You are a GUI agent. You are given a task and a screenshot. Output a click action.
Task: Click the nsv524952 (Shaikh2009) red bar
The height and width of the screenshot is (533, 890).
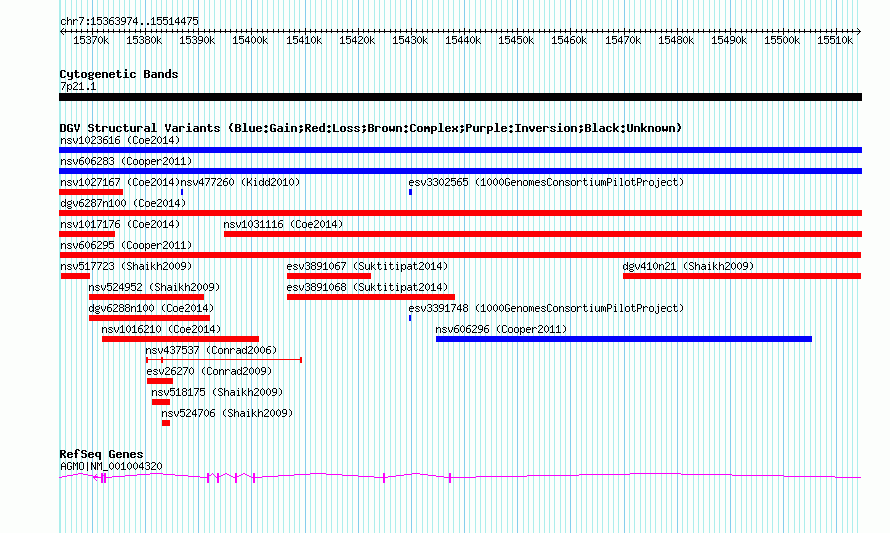[146, 297]
